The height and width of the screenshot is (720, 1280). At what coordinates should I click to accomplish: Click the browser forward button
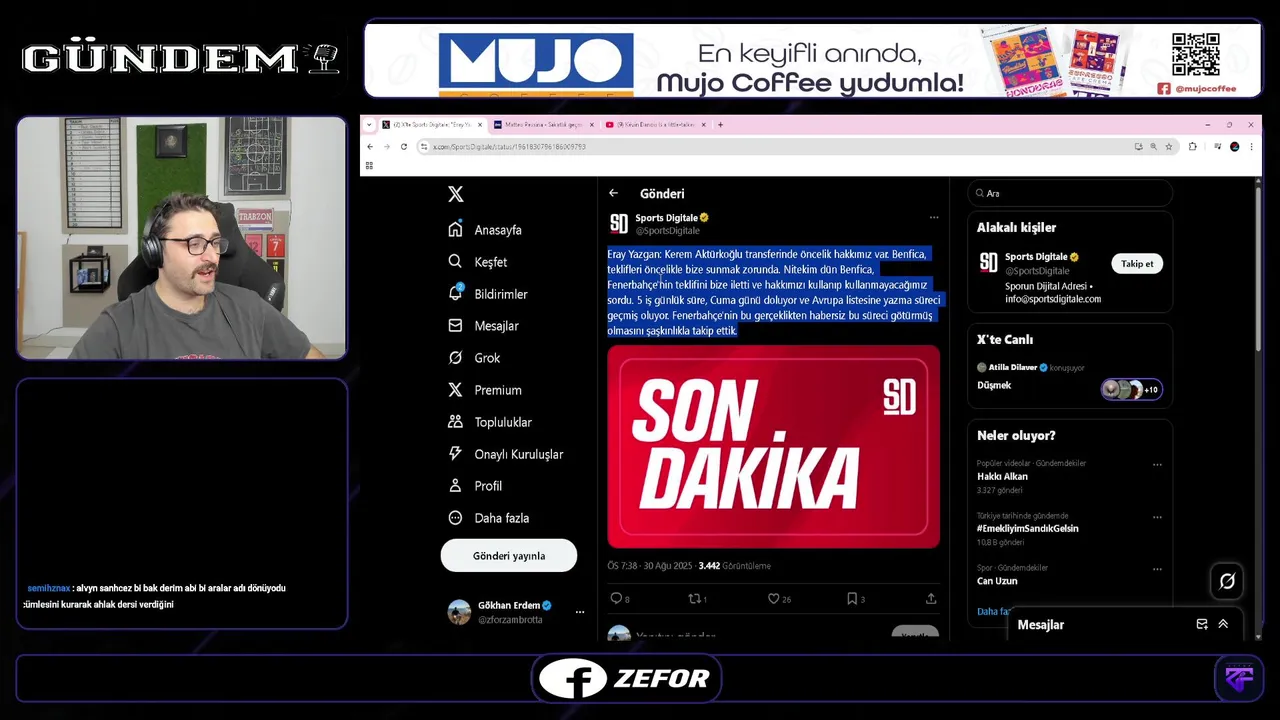click(x=387, y=146)
